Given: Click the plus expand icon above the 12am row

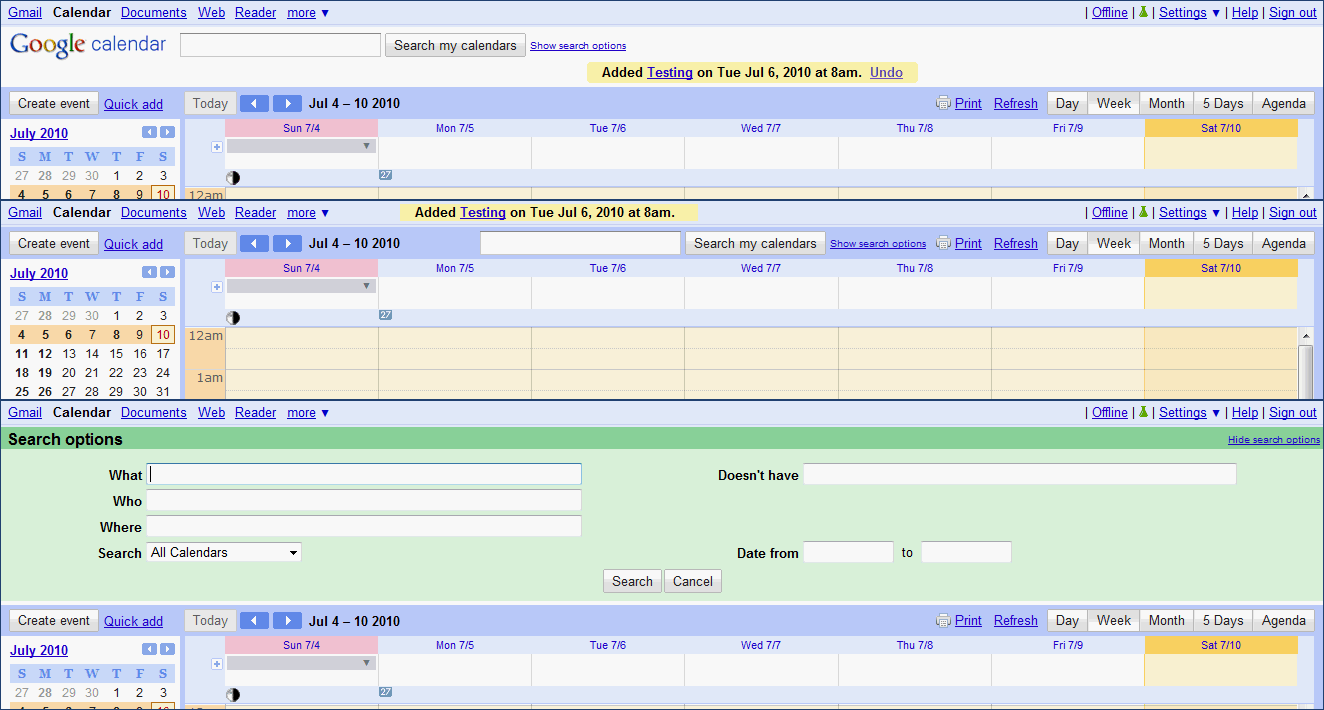Looking at the screenshot, I should click(216, 287).
